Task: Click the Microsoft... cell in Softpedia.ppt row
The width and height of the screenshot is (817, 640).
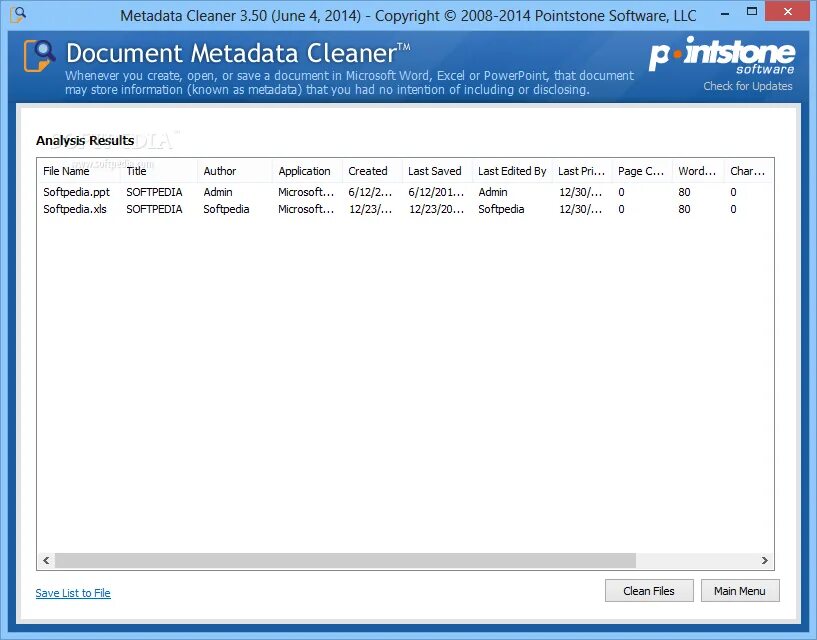Action: 306,192
